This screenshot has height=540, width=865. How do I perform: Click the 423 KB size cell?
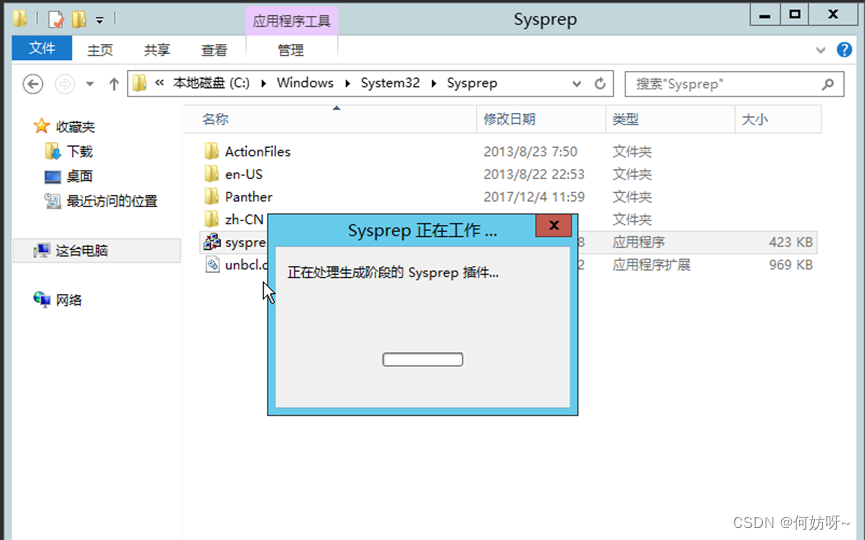coord(791,242)
